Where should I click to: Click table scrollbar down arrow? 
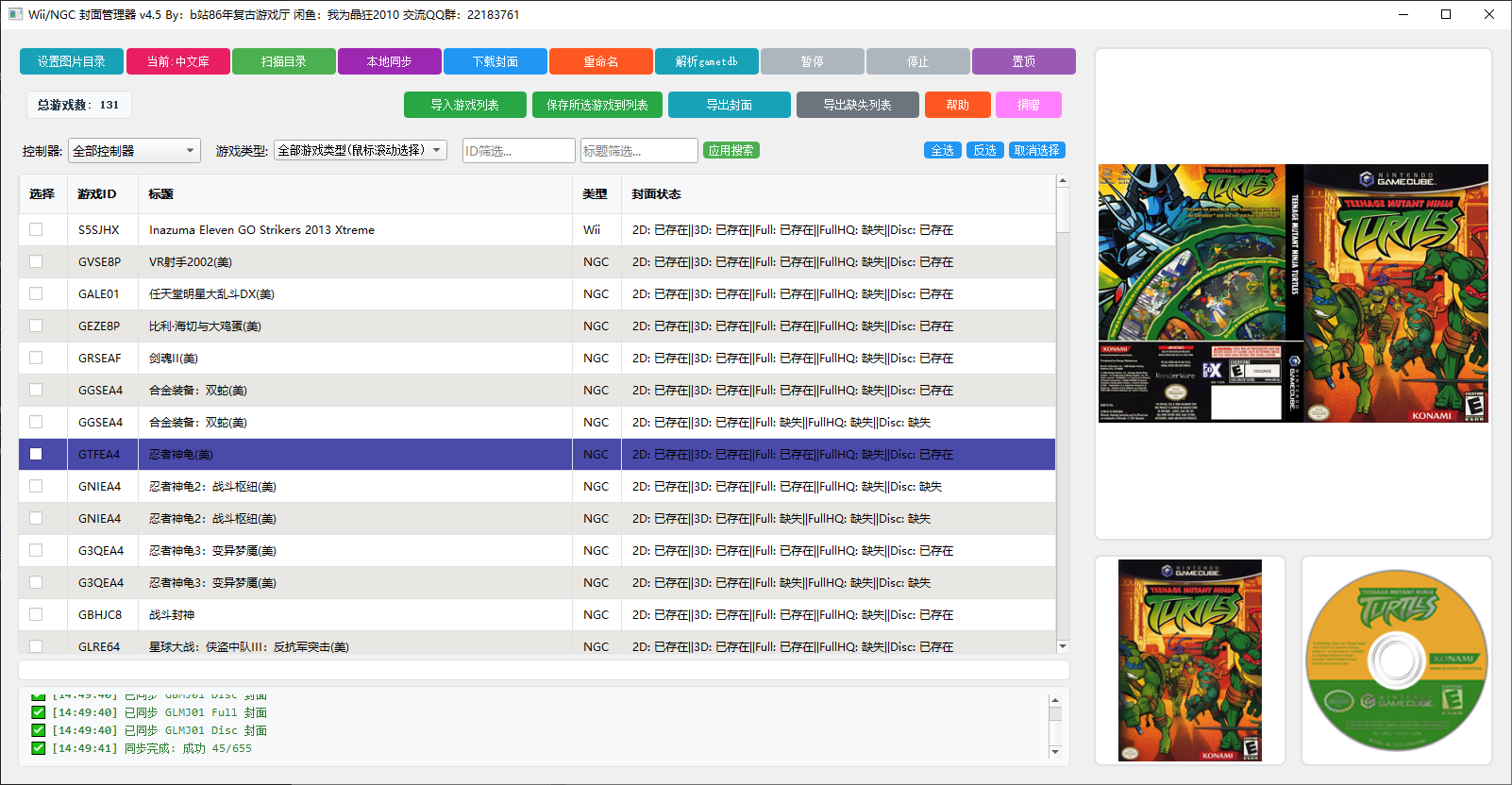click(1063, 646)
